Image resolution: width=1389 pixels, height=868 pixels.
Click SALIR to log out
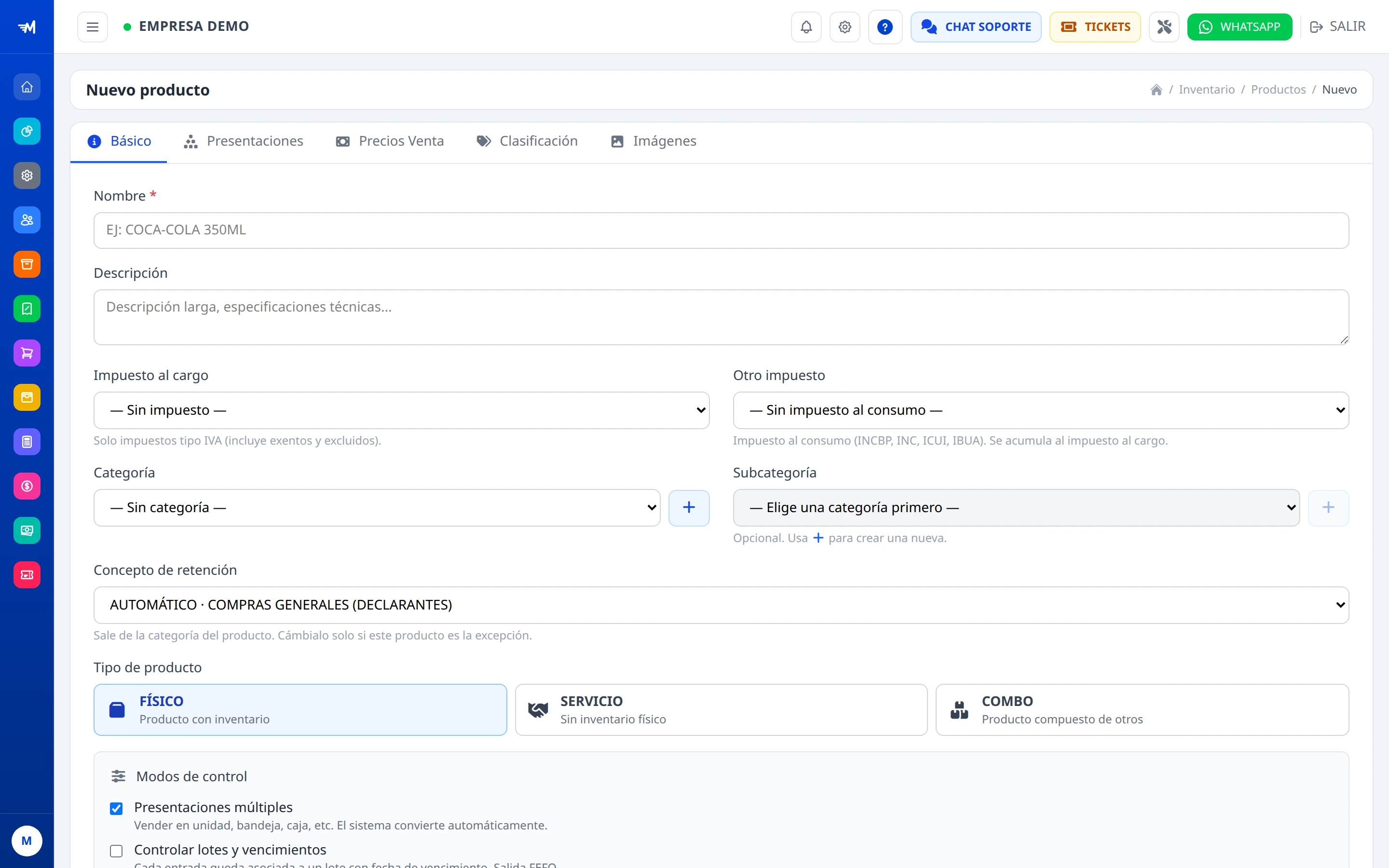point(1337,27)
